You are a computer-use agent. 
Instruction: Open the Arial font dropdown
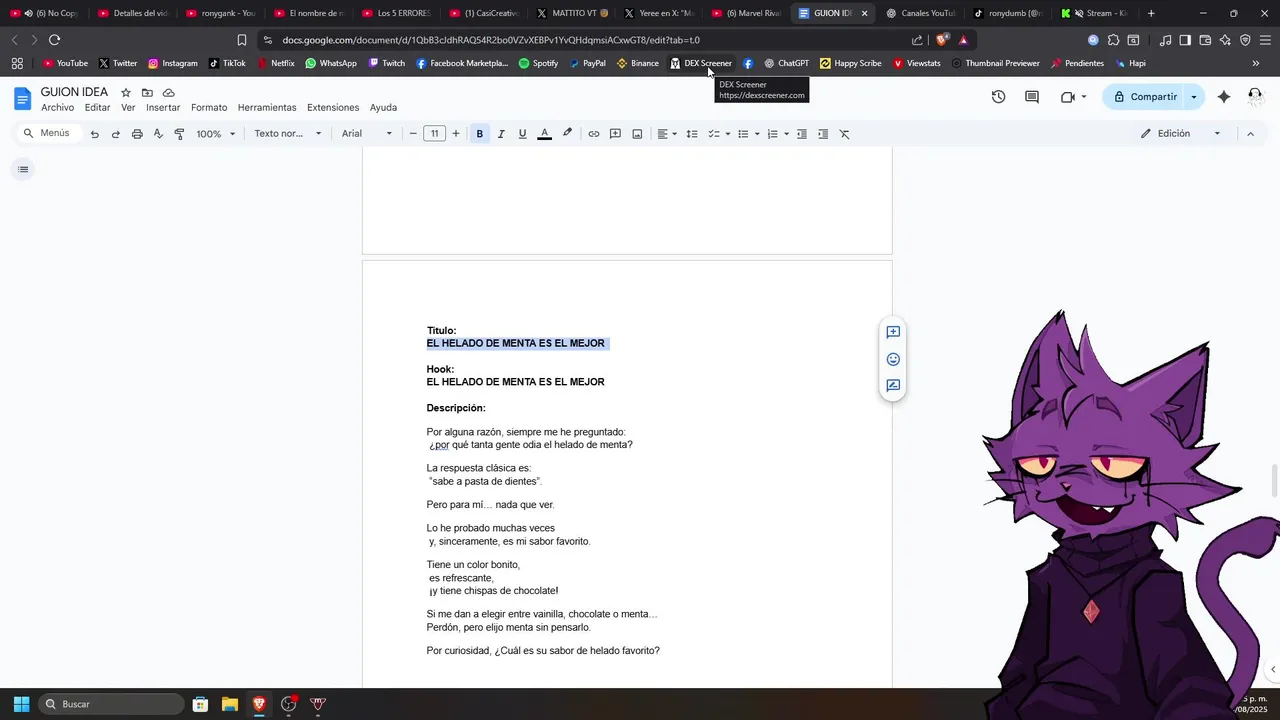click(367, 134)
